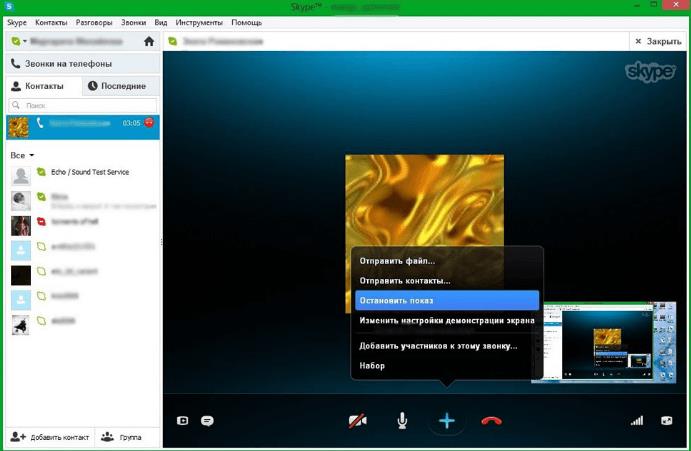Click Звонки на телефоны button
Image resolution: width=691 pixels, height=451 pixels.
68,64
